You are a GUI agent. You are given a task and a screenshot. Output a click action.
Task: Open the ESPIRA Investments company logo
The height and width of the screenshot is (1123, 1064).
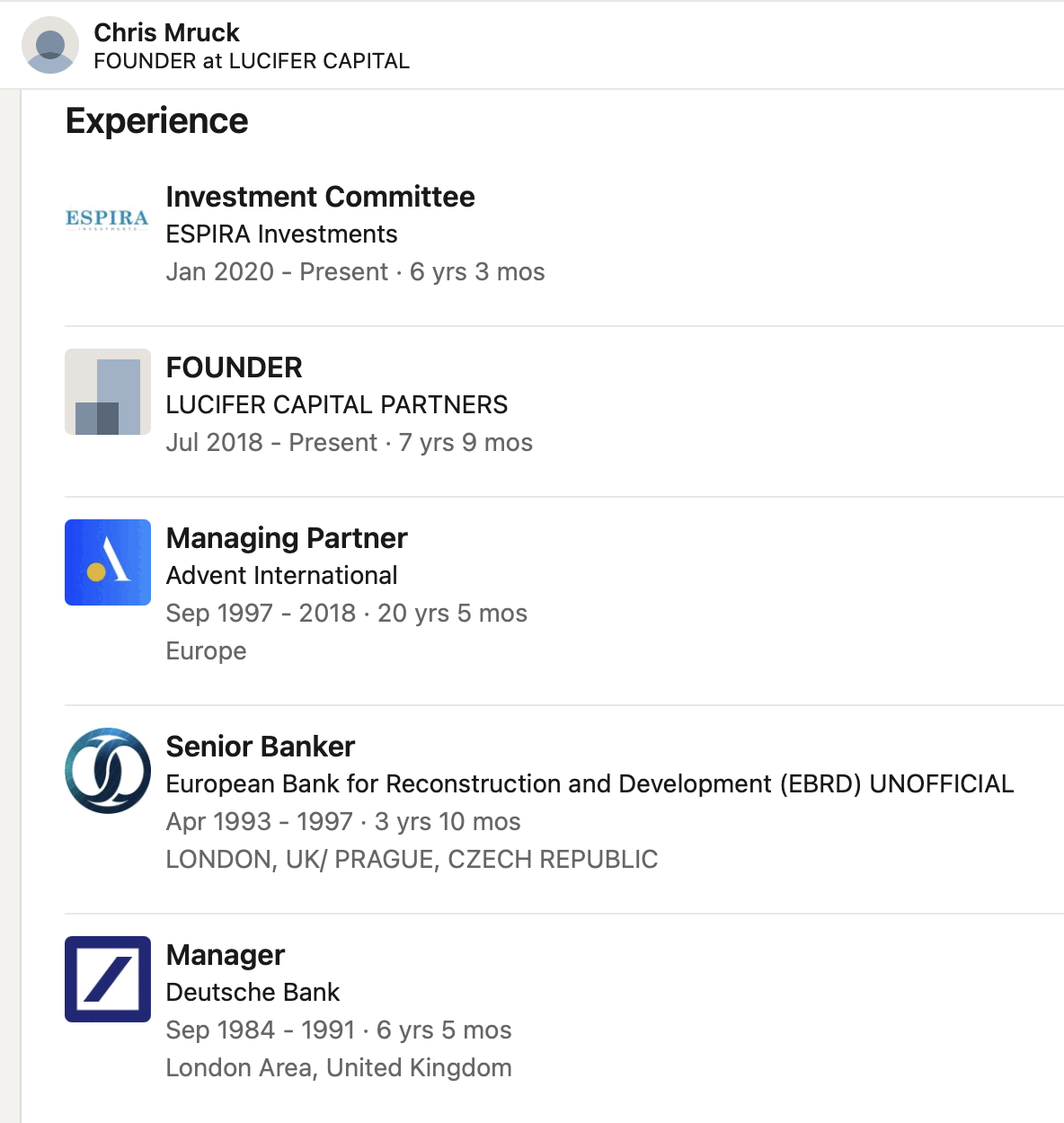click(x=108, y=219)
